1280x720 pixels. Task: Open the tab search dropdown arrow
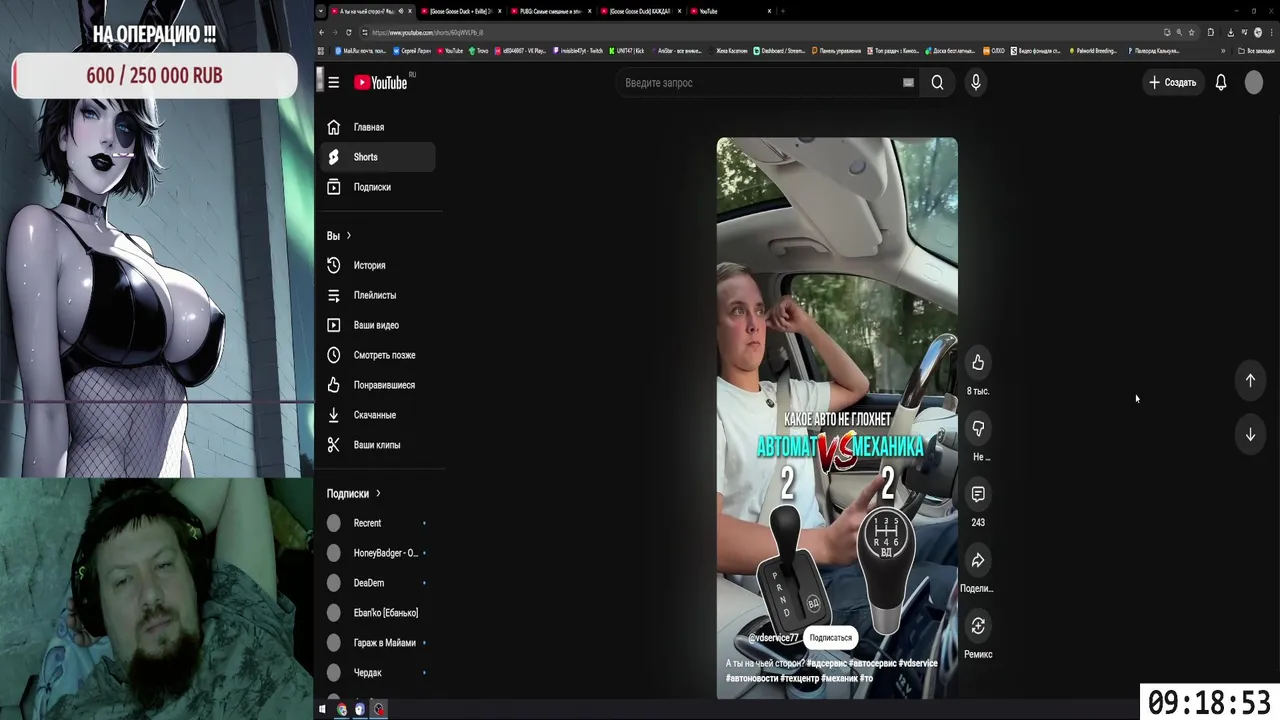(x=321, y=11)
